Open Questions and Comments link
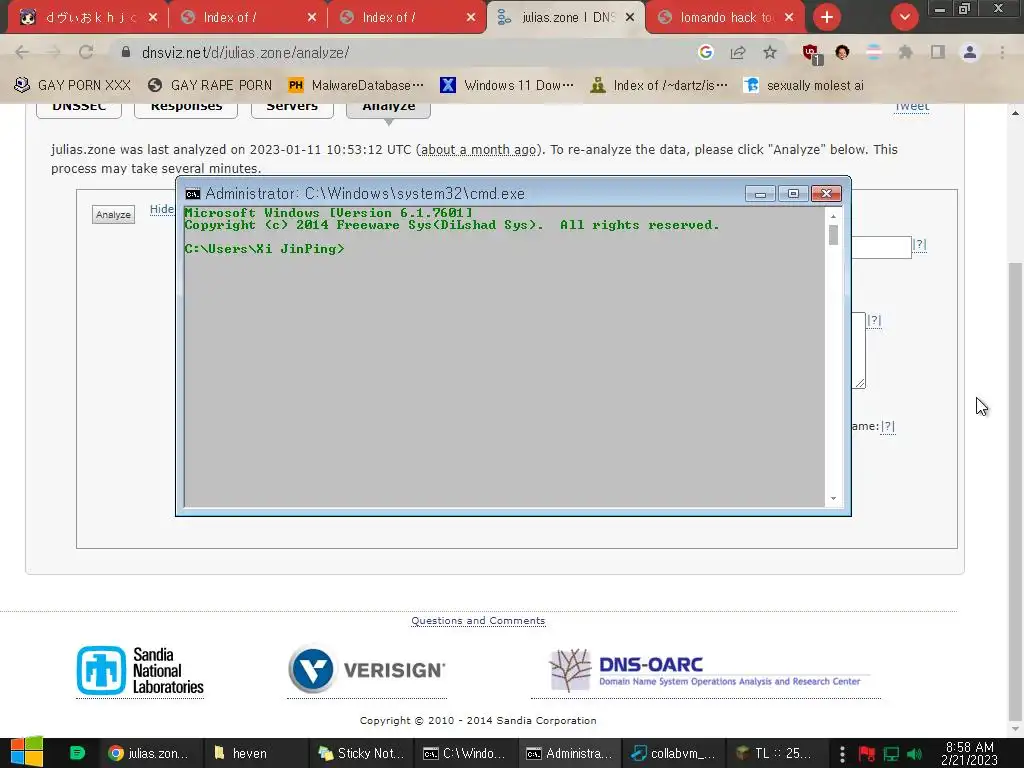The image size is (1024, 768). (478, 620)
